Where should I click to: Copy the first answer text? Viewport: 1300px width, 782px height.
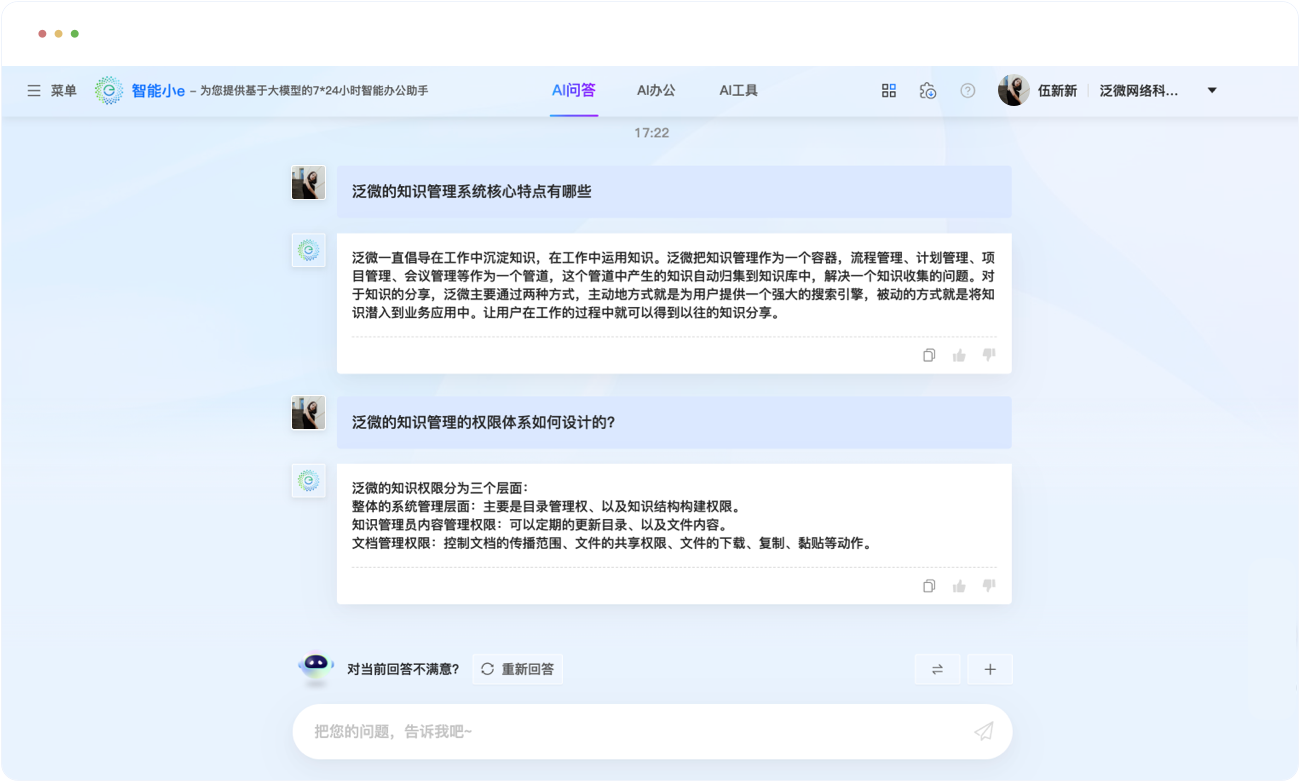point(929,355)
